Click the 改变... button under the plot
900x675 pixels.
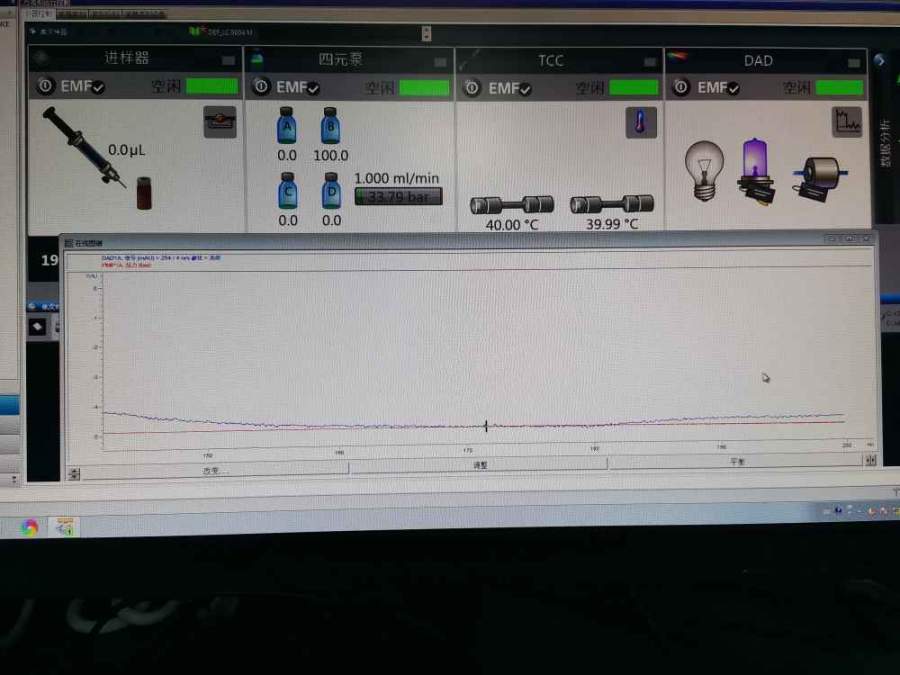[x=215, y=470]
